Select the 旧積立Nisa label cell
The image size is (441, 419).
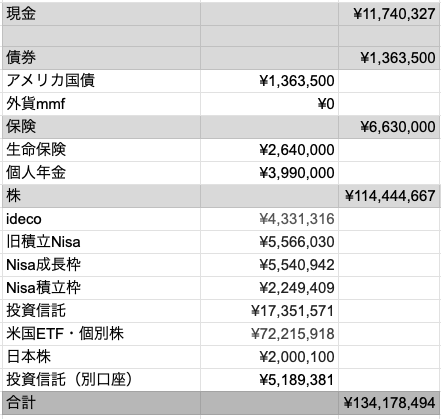[101, 242]
